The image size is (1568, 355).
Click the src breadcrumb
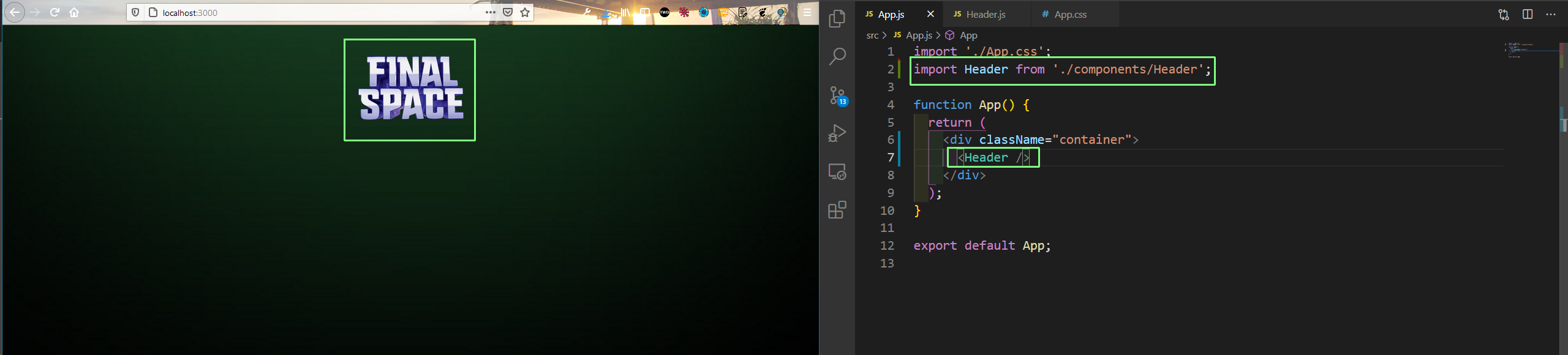tap(872, 35)
